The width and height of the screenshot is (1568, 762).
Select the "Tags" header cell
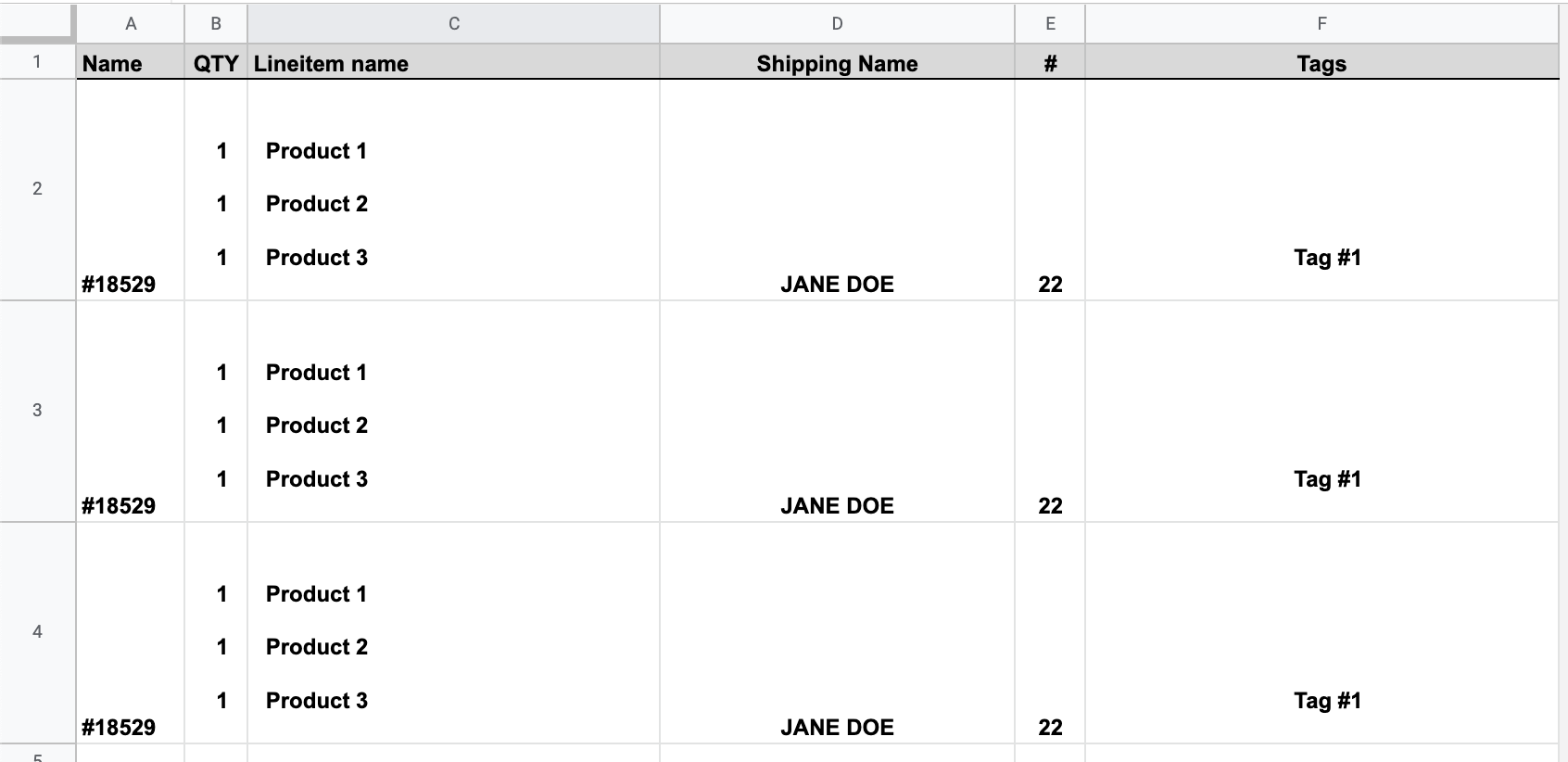pos(1321,63)
